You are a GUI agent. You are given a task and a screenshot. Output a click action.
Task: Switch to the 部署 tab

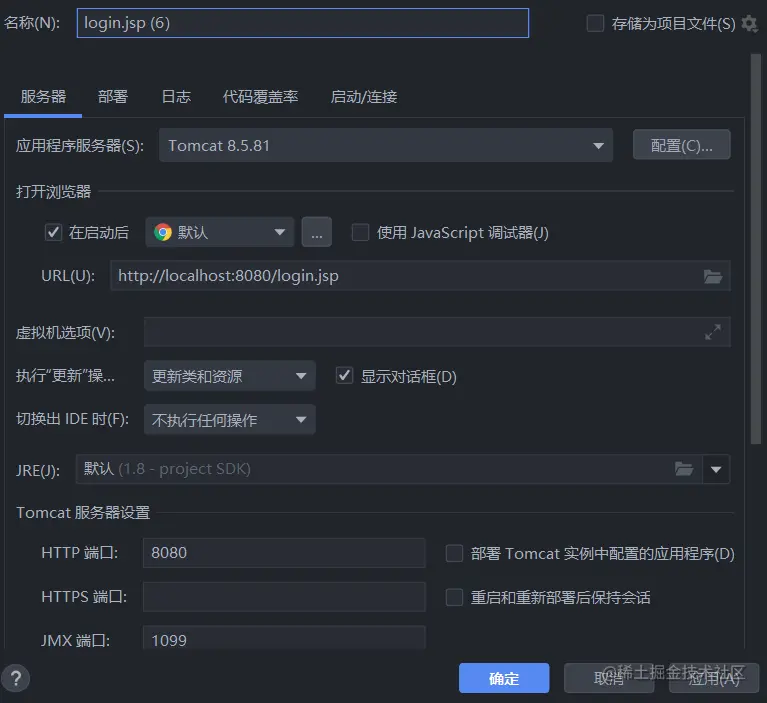[x=113, y=97]
